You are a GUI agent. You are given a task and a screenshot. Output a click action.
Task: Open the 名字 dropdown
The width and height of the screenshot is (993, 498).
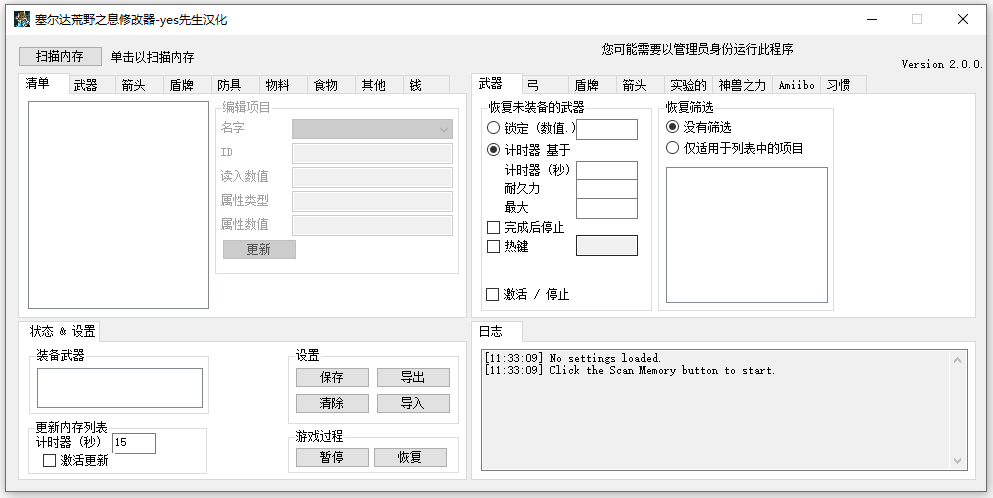372,129
